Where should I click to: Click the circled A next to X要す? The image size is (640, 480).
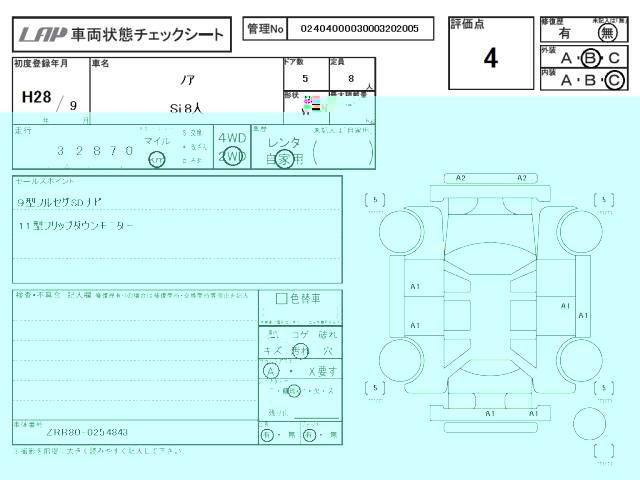tap(271, 371)
